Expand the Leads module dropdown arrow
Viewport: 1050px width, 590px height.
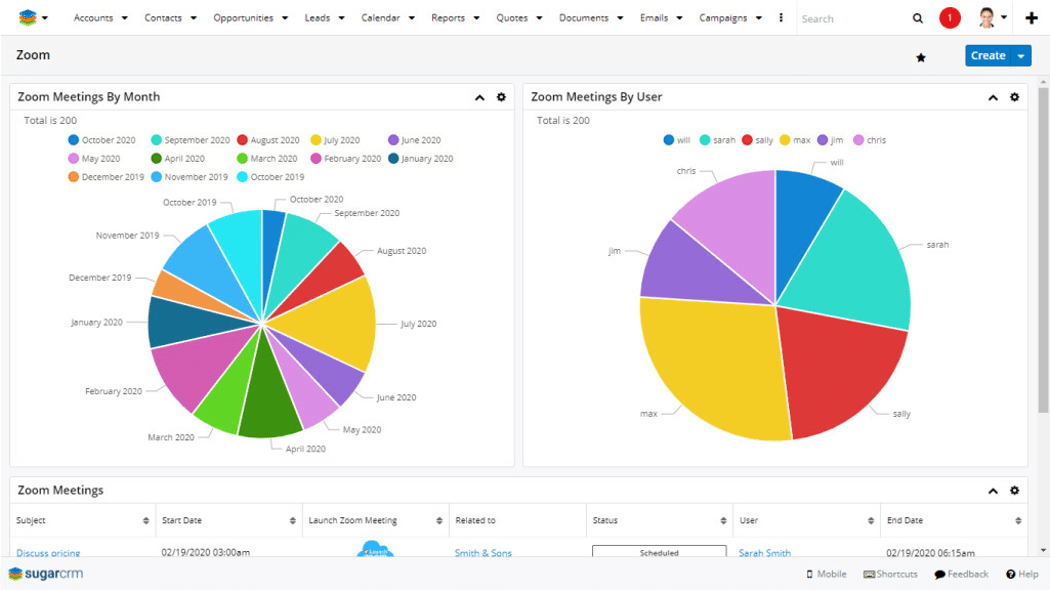point(342,18)
